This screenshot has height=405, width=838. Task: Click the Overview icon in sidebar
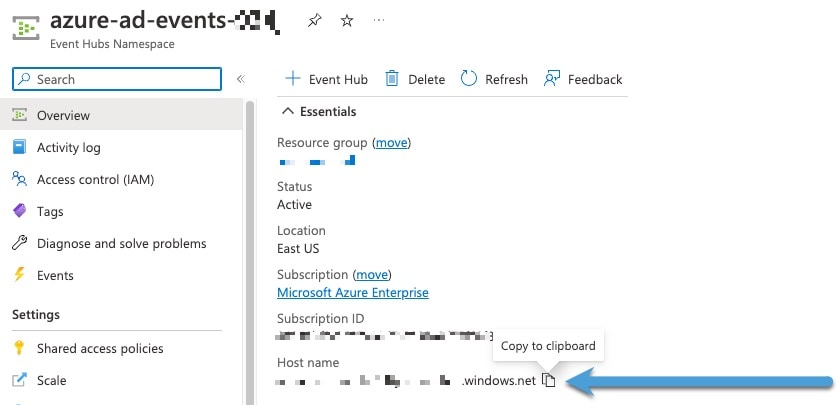(x=19, y=115)
